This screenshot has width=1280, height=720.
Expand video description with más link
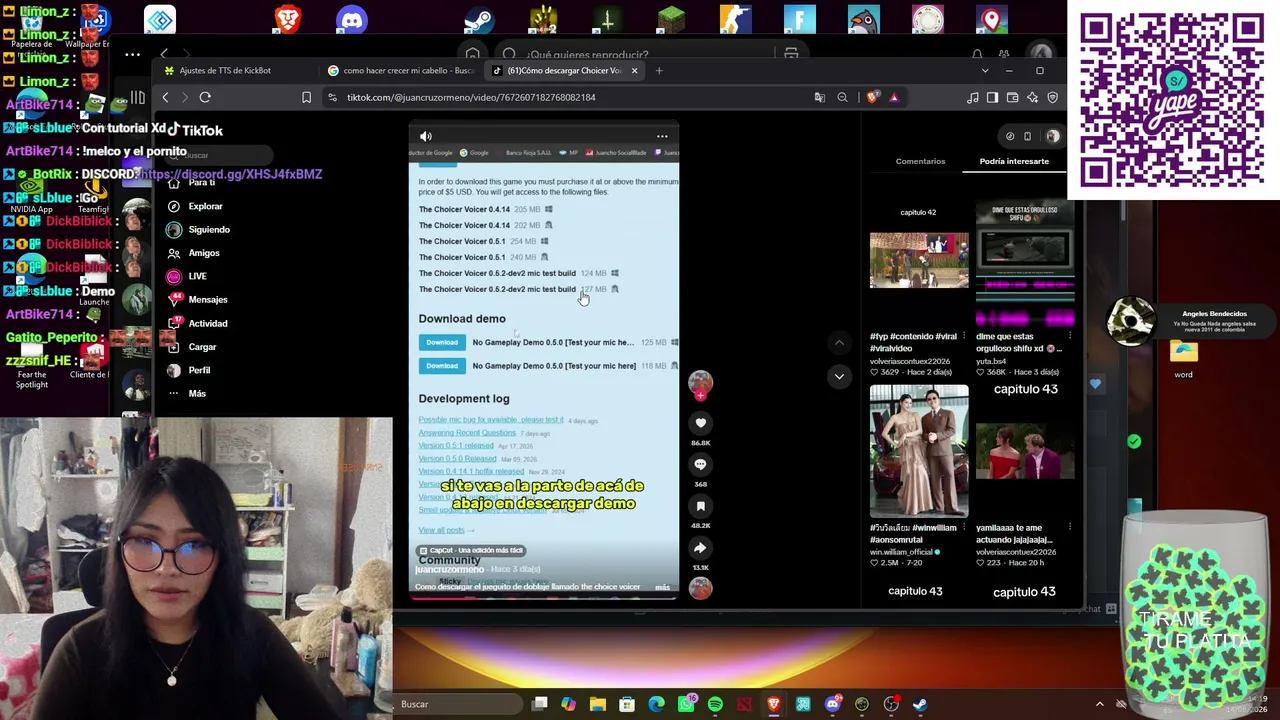coord(662,587)
